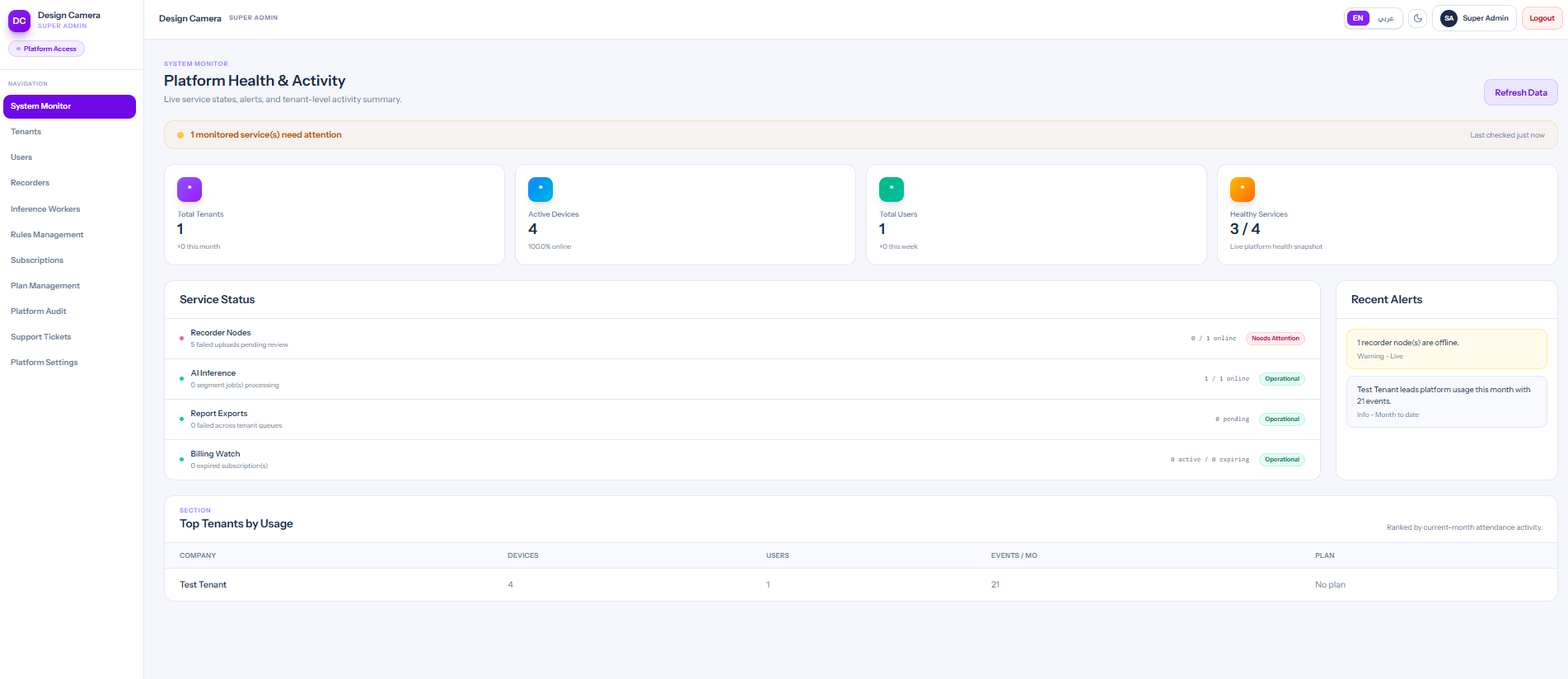The width and height of the screenshot is (1568, 679).
Task: Click the Logout button
Action: click(x=1542, y=18)
